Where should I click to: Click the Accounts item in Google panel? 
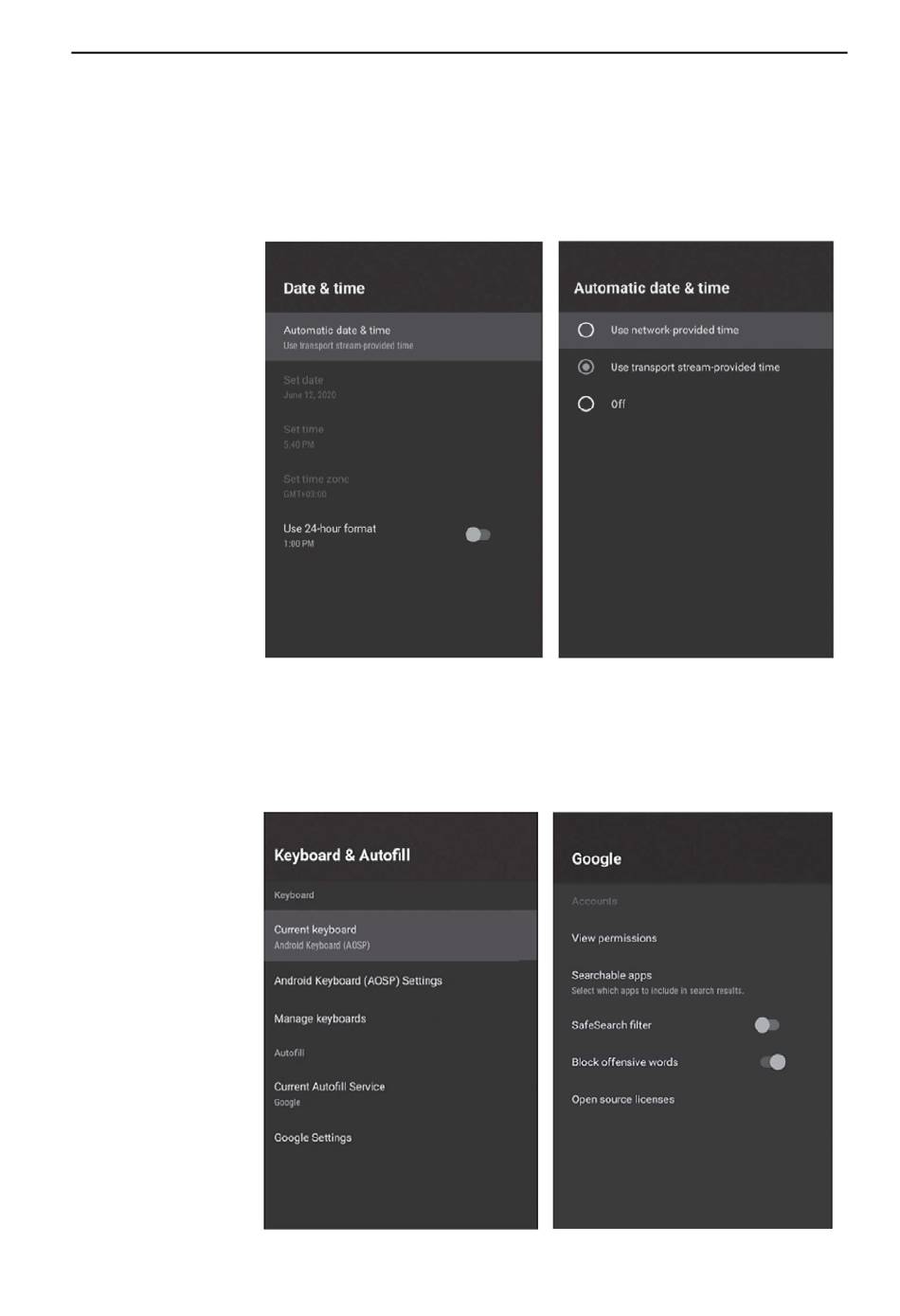coord(594,901)
